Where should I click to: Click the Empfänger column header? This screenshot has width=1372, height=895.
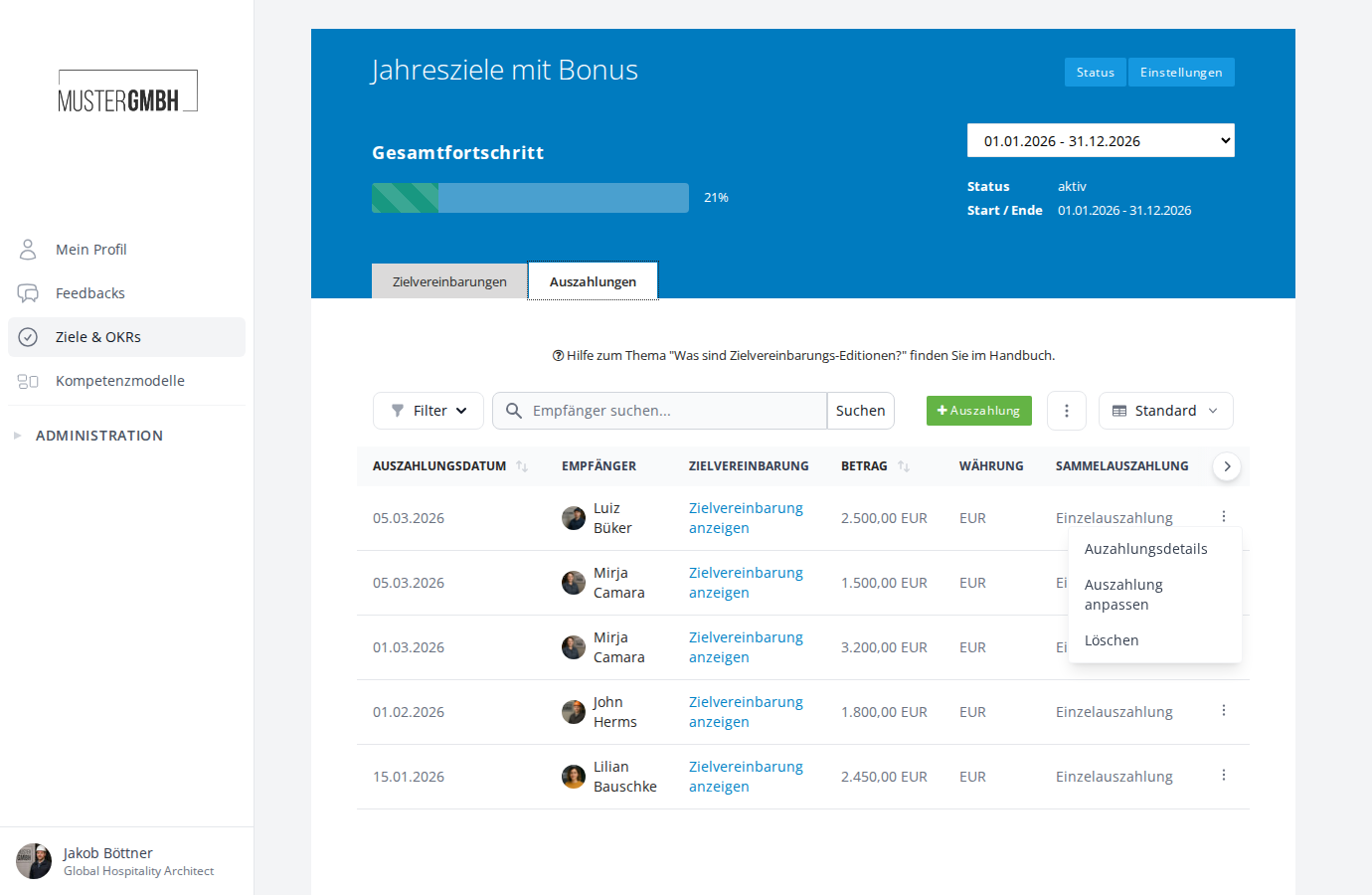(x=599, y=466)
